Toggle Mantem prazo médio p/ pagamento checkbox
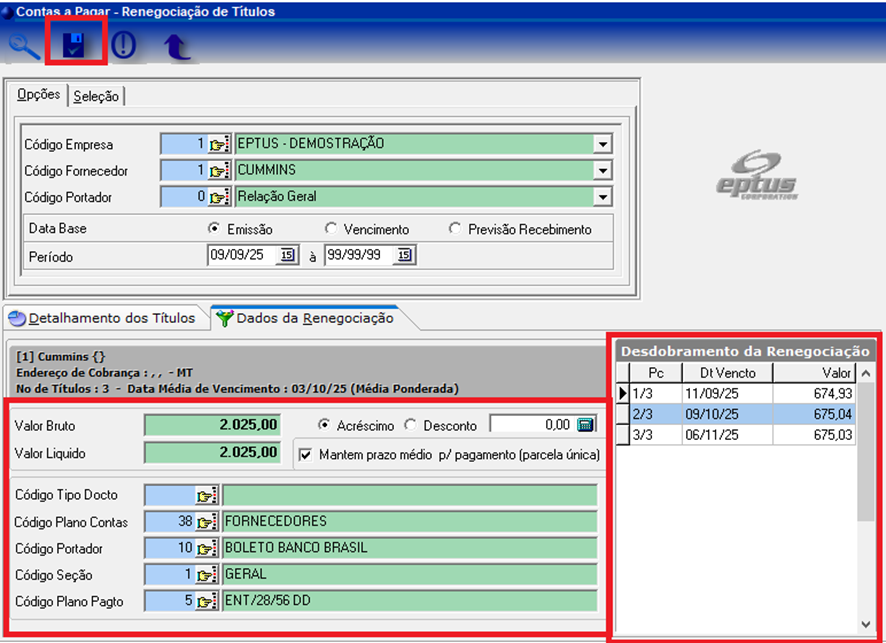 coord(308,455)
